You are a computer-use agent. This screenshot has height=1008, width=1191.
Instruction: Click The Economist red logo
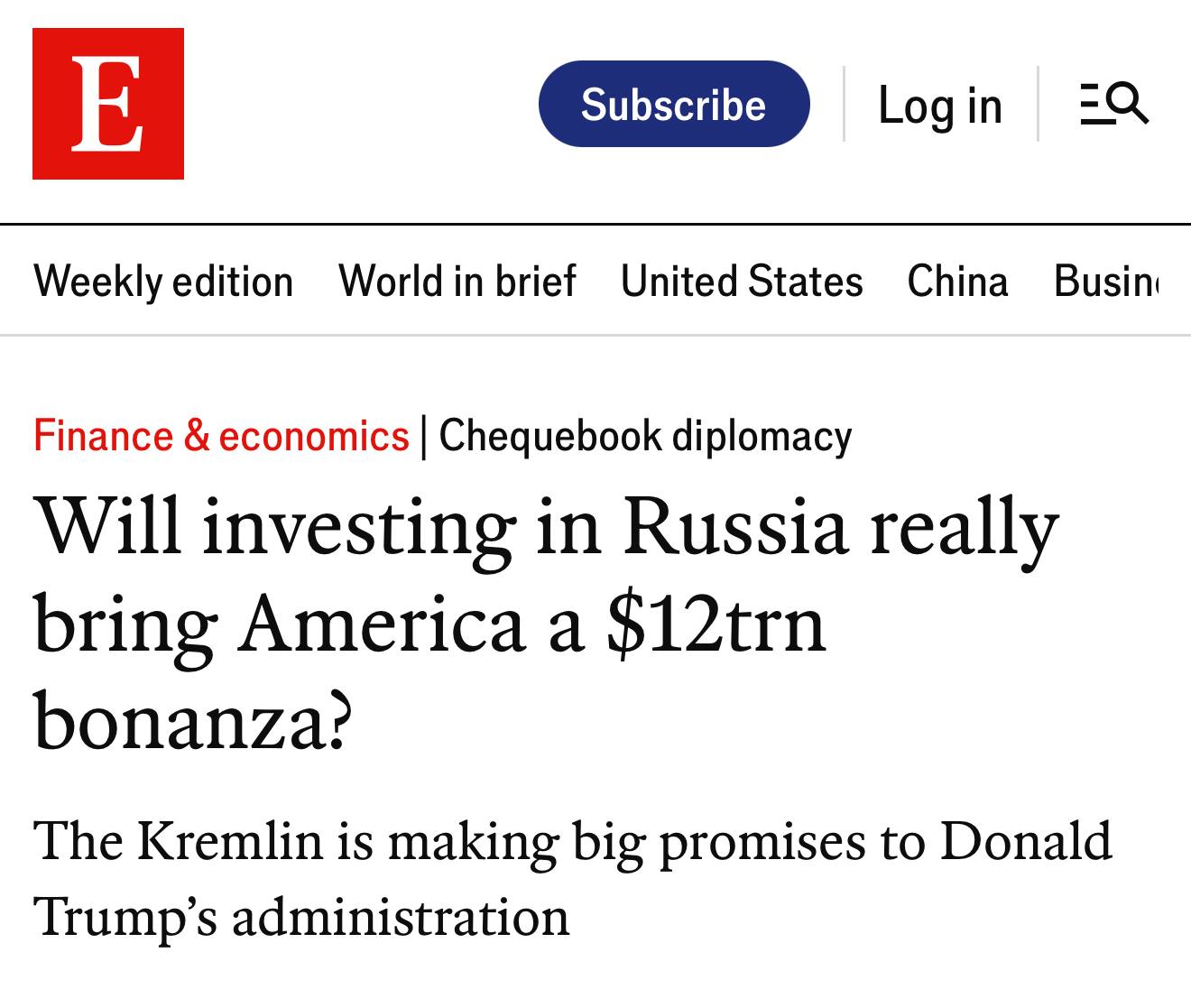[108, 104]
